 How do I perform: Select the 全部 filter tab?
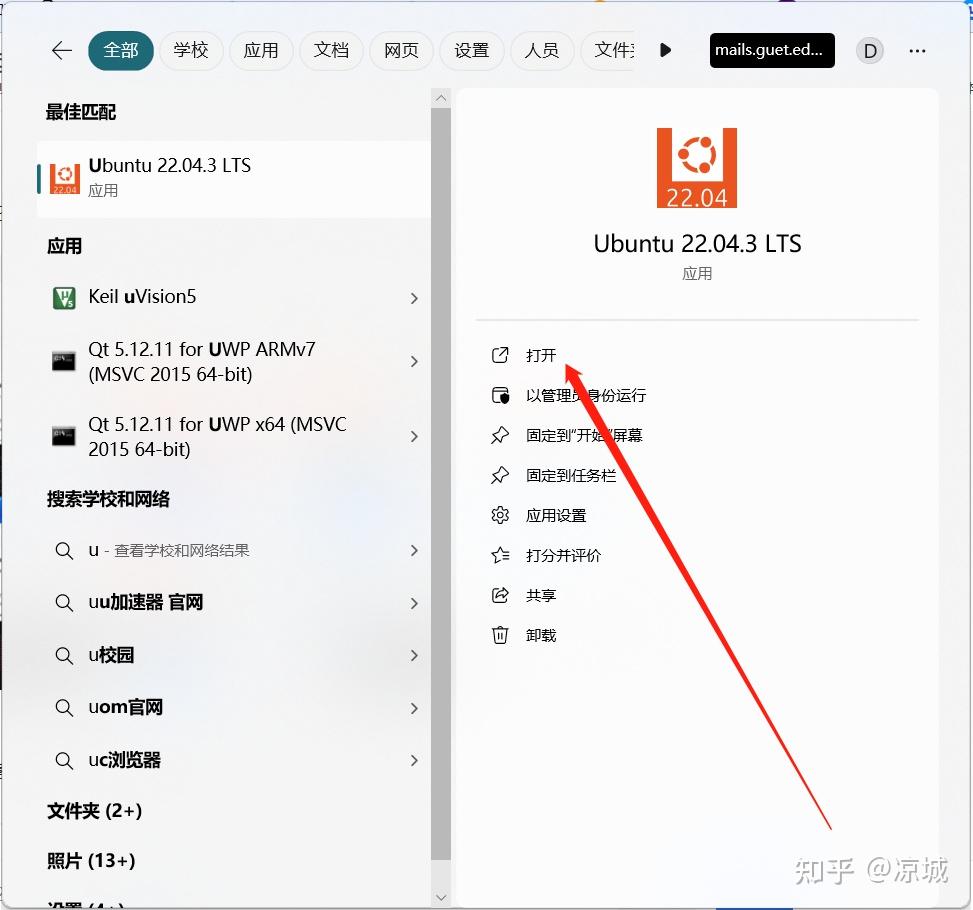click(x=120, y=50)
